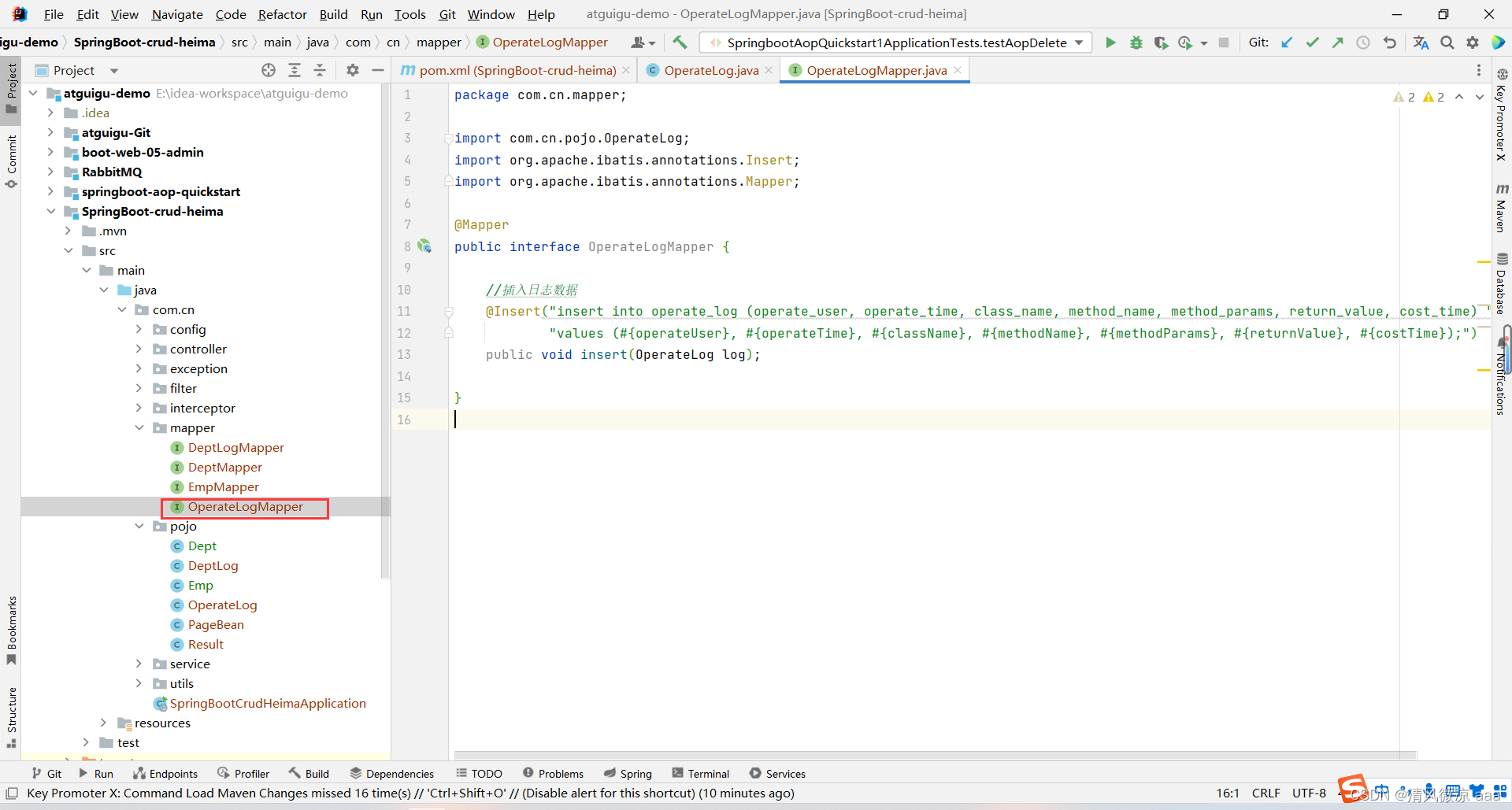Open the Commit tool window

[x=11, y=161]
